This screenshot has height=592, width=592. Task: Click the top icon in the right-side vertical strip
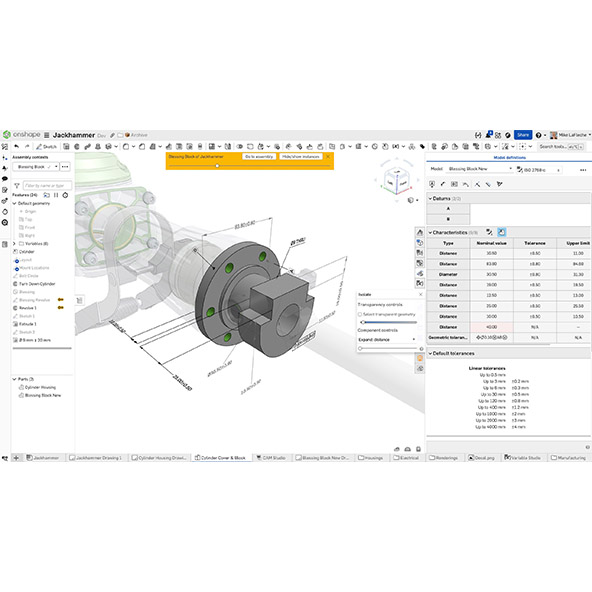tap(419, 232)
